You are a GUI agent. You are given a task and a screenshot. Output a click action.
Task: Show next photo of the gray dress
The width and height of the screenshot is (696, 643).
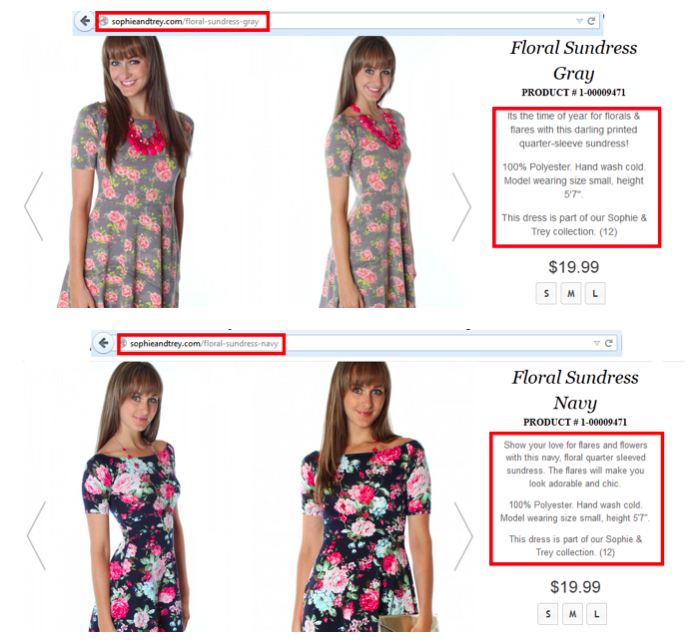pos(462,207)
